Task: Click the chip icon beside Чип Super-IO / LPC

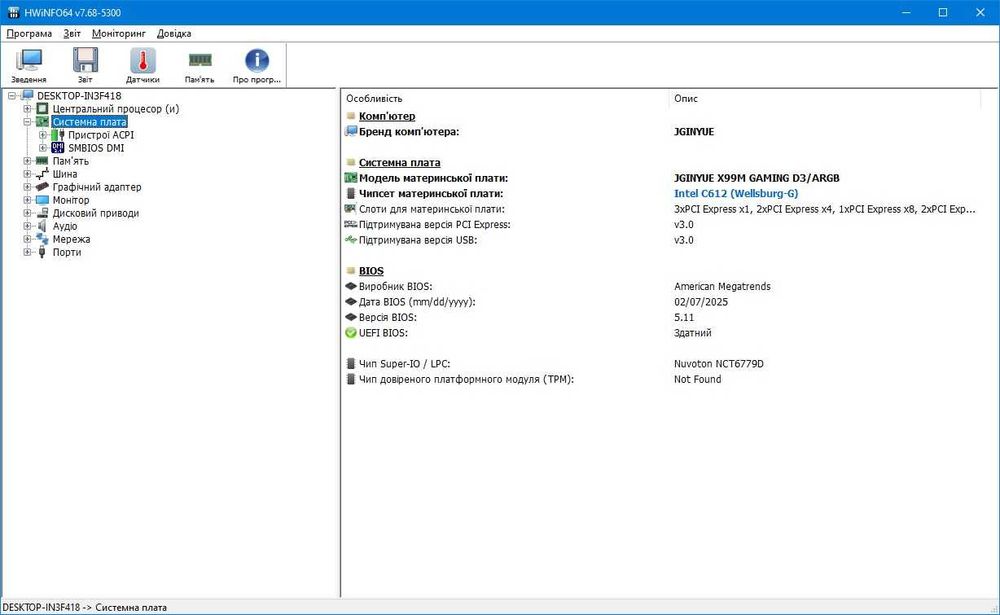Action: [350, 364]
